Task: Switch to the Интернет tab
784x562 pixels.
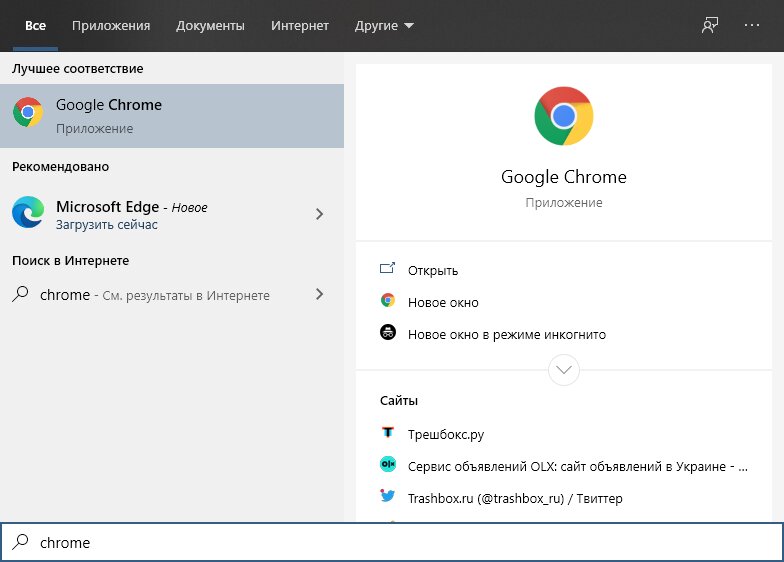Action: click(x=300, y=26)
